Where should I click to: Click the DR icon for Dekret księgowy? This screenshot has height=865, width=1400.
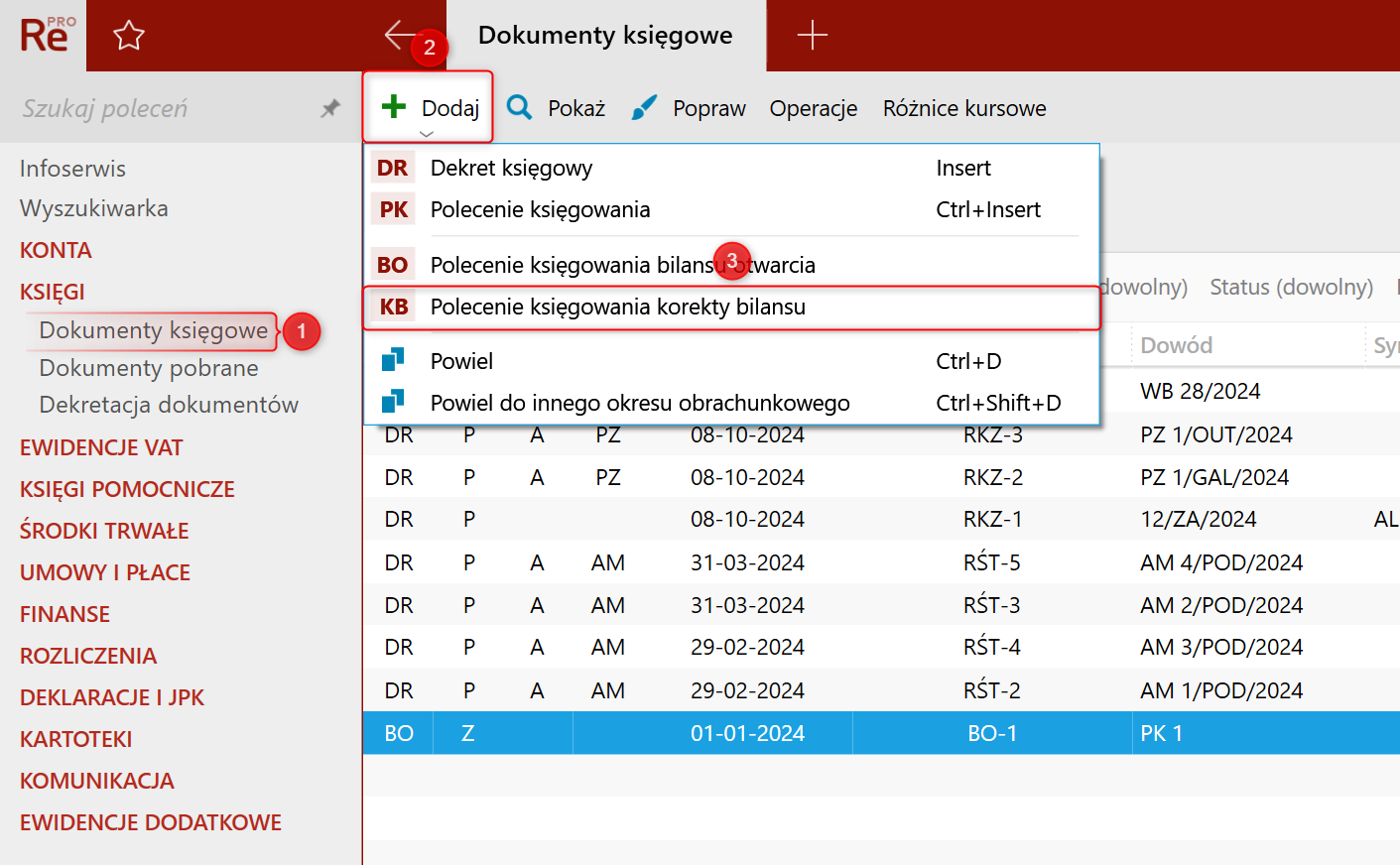(393, 168)
